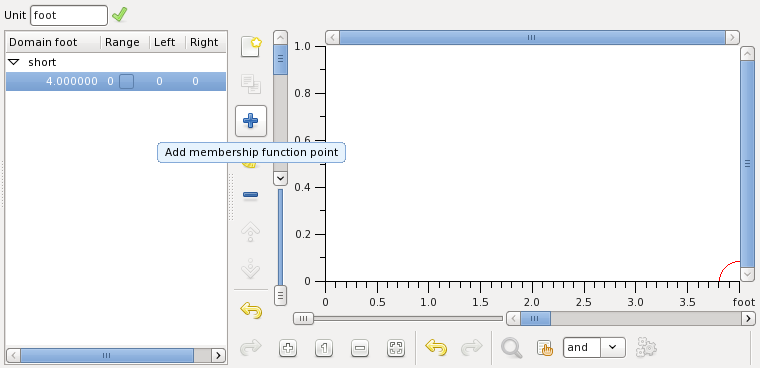
Task: Click the Domain foot column header
Action: point(53,42)
